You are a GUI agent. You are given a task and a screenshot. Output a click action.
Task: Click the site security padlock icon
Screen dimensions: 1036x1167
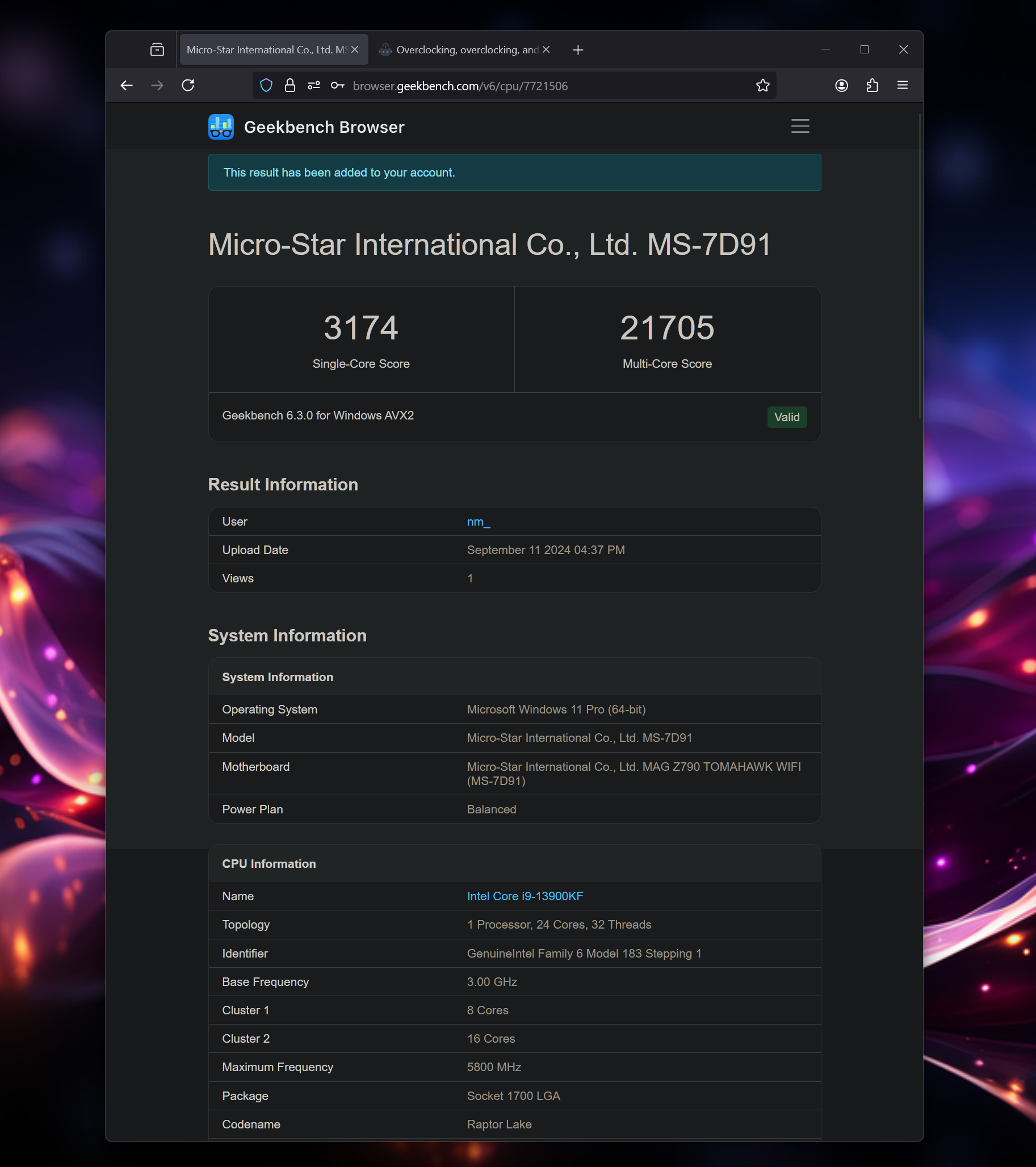pyautogui.click(x=290, y=86)
